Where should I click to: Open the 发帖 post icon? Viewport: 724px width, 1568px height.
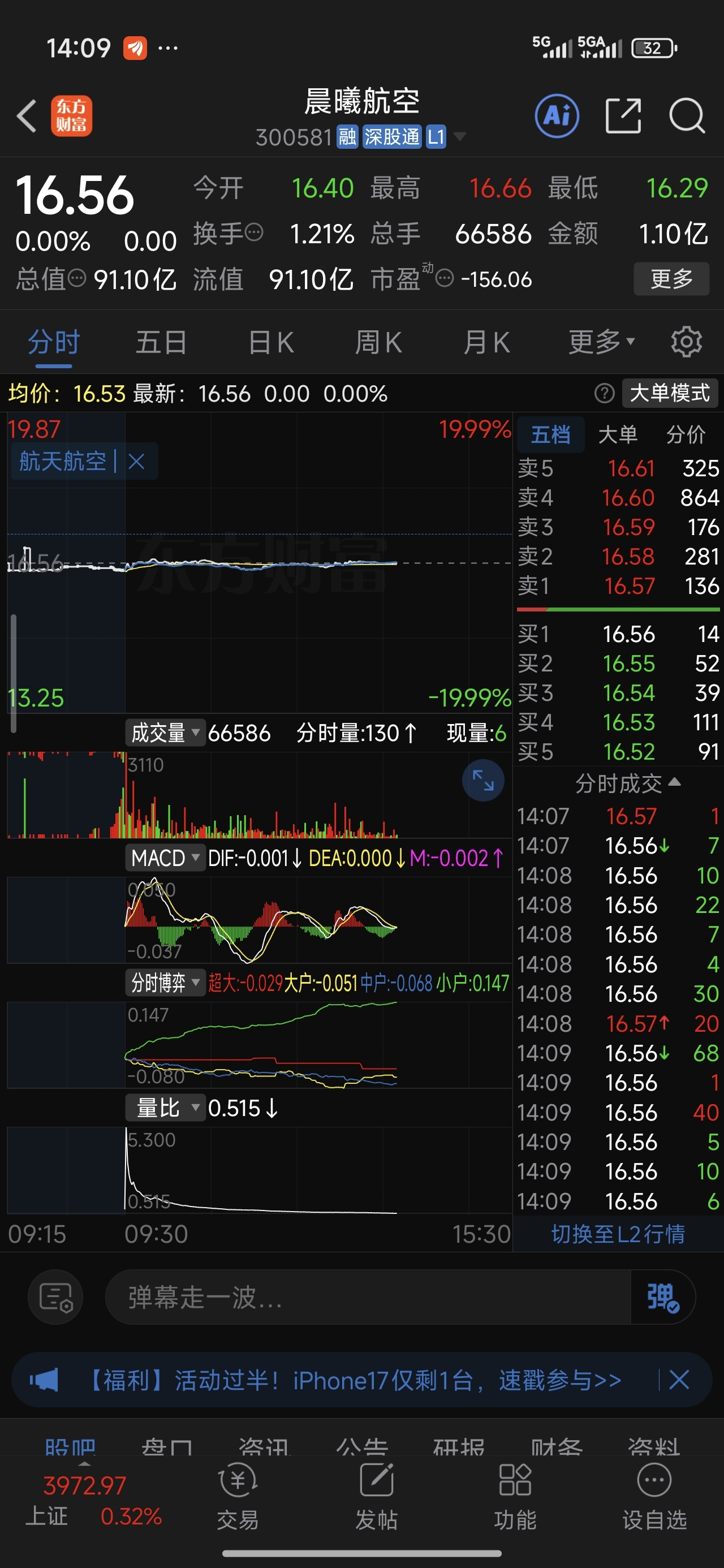376,1497
